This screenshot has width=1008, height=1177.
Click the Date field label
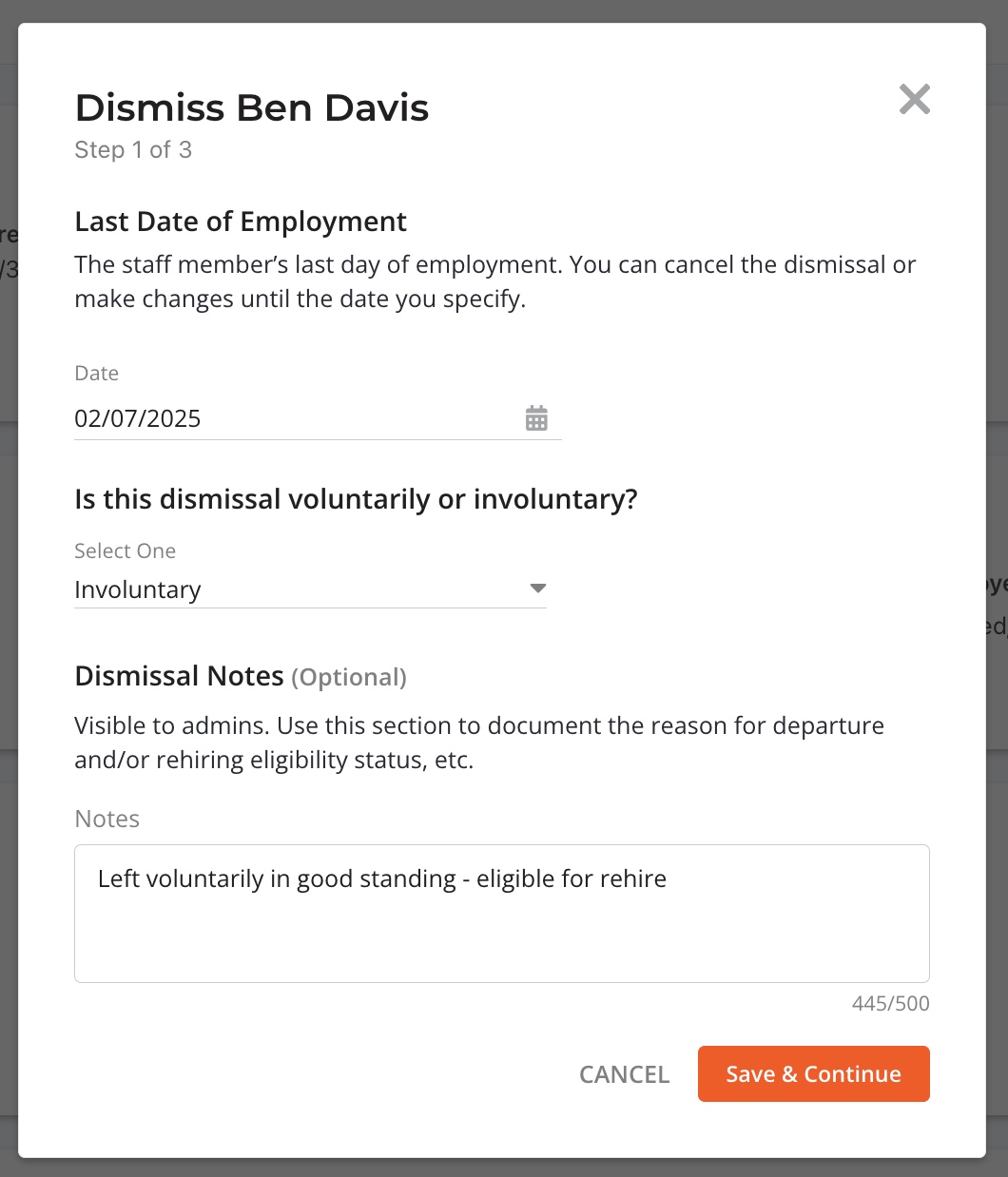(96, 374)
